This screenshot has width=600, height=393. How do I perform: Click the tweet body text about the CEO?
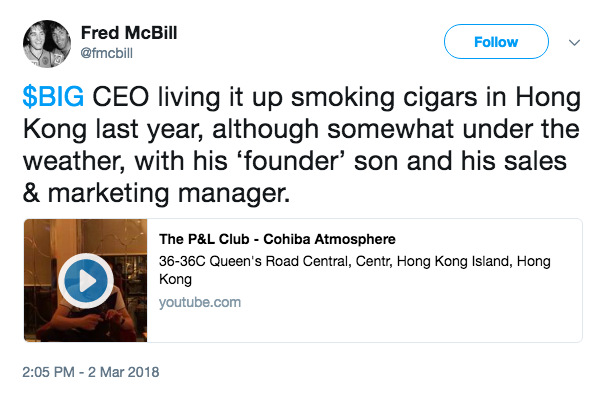302,145
